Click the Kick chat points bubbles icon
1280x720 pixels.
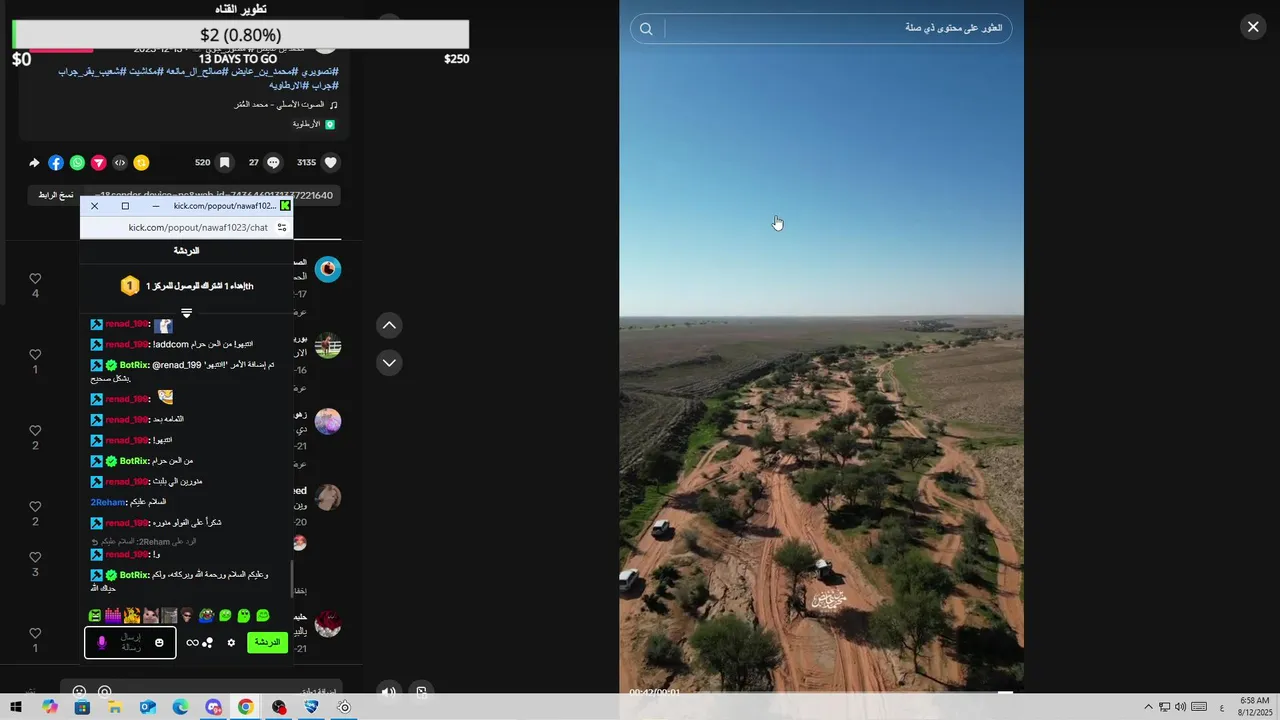point(208,642)
